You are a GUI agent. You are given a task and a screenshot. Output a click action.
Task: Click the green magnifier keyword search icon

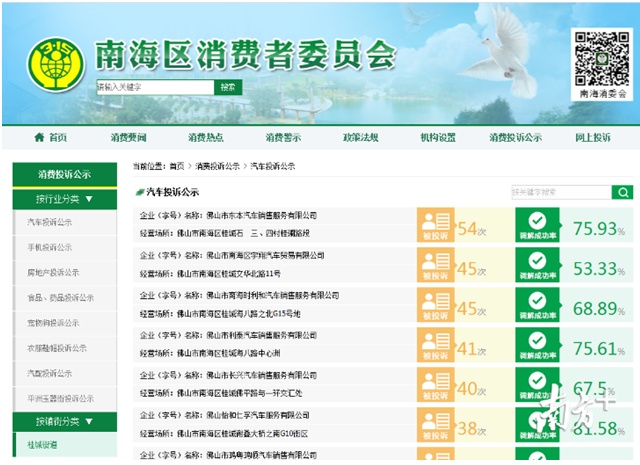click(623, 192)
